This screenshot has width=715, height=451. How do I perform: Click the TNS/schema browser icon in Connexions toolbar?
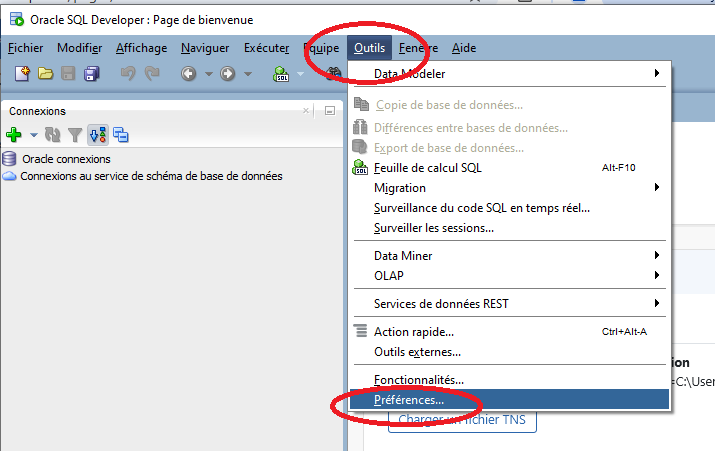click(98, 135)
